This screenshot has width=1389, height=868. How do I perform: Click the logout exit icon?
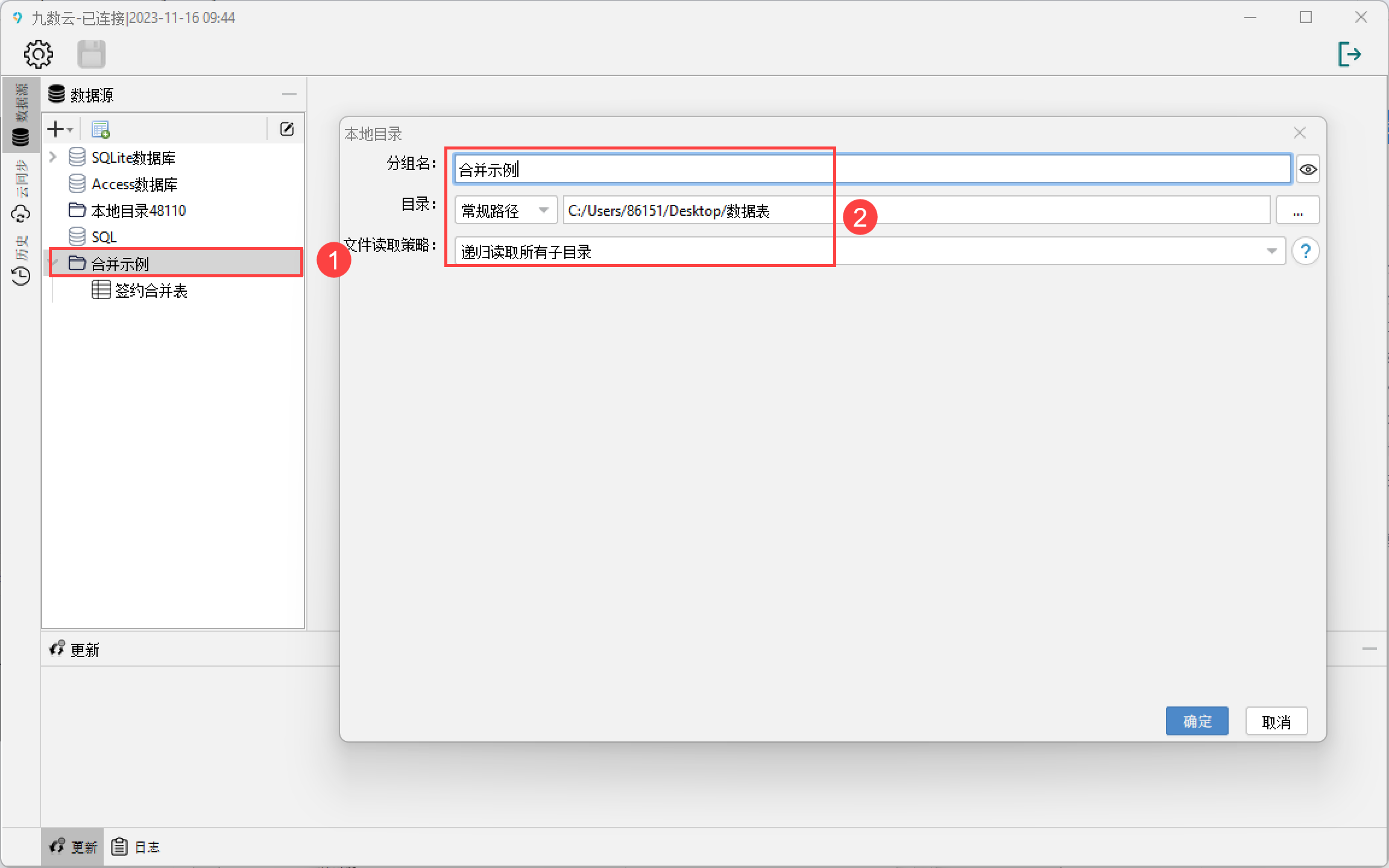1349,54
